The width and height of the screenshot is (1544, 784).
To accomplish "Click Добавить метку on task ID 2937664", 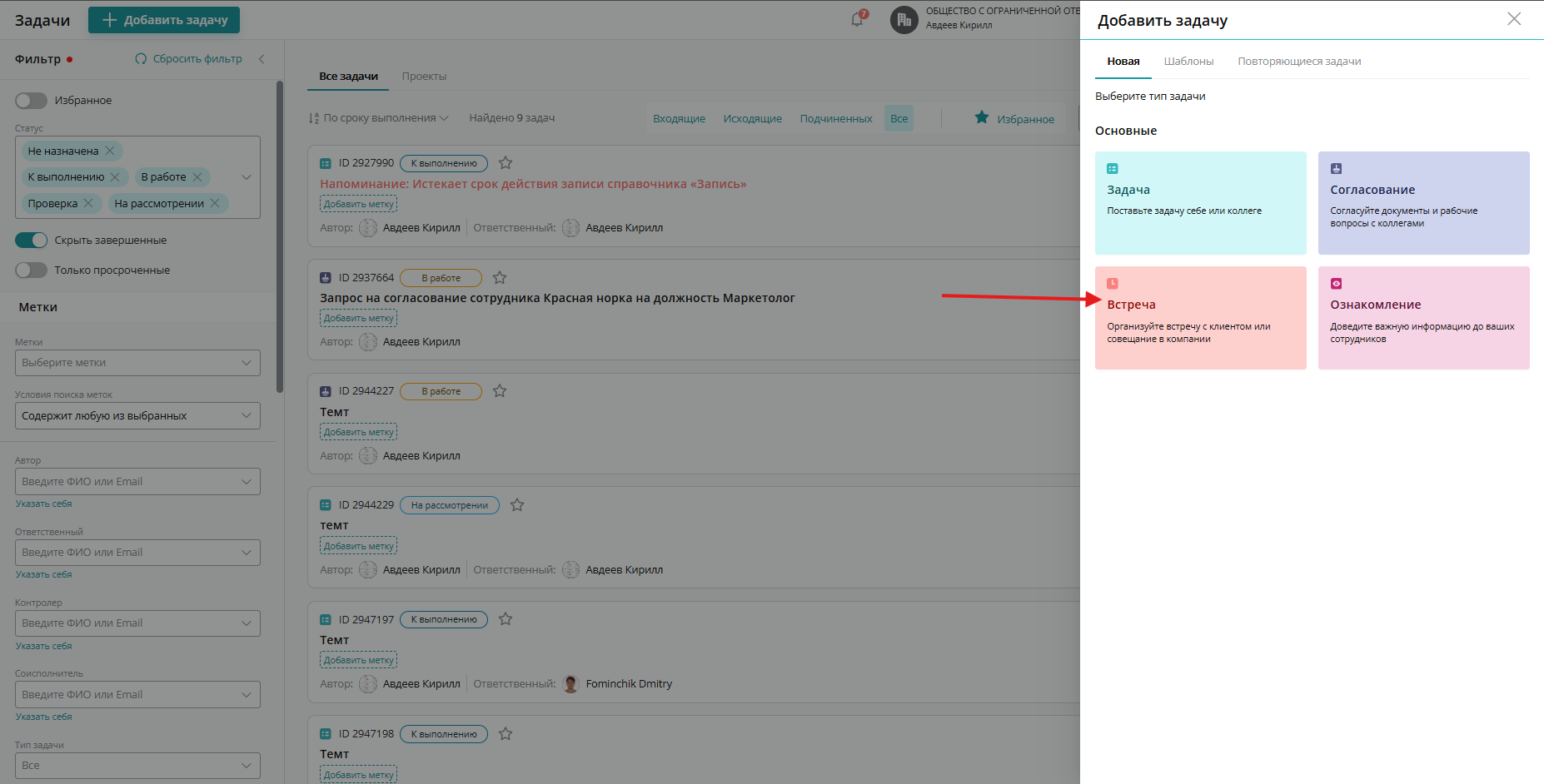I will [358, 318].
